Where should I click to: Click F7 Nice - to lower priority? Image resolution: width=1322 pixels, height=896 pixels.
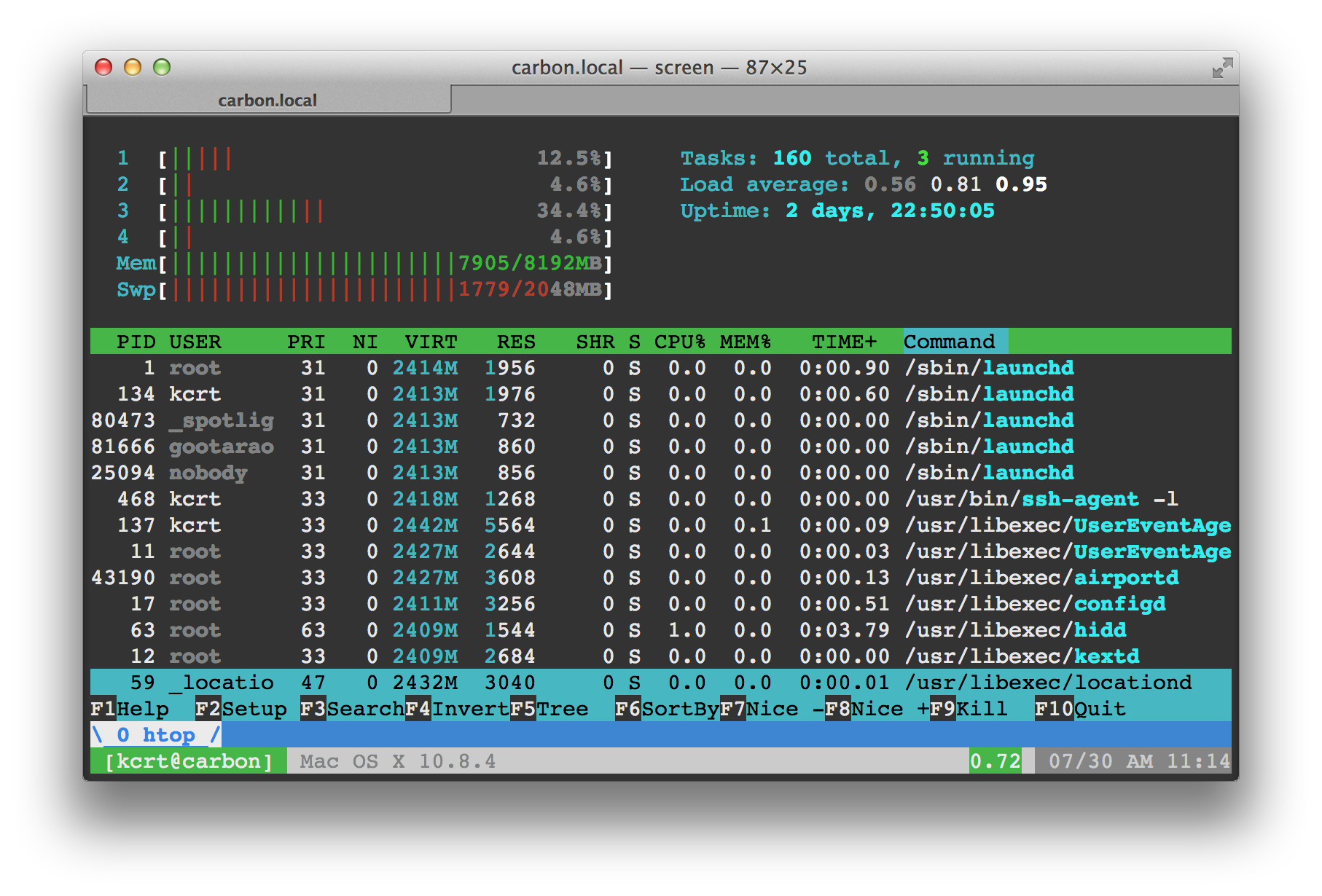[x=773, y=709]
